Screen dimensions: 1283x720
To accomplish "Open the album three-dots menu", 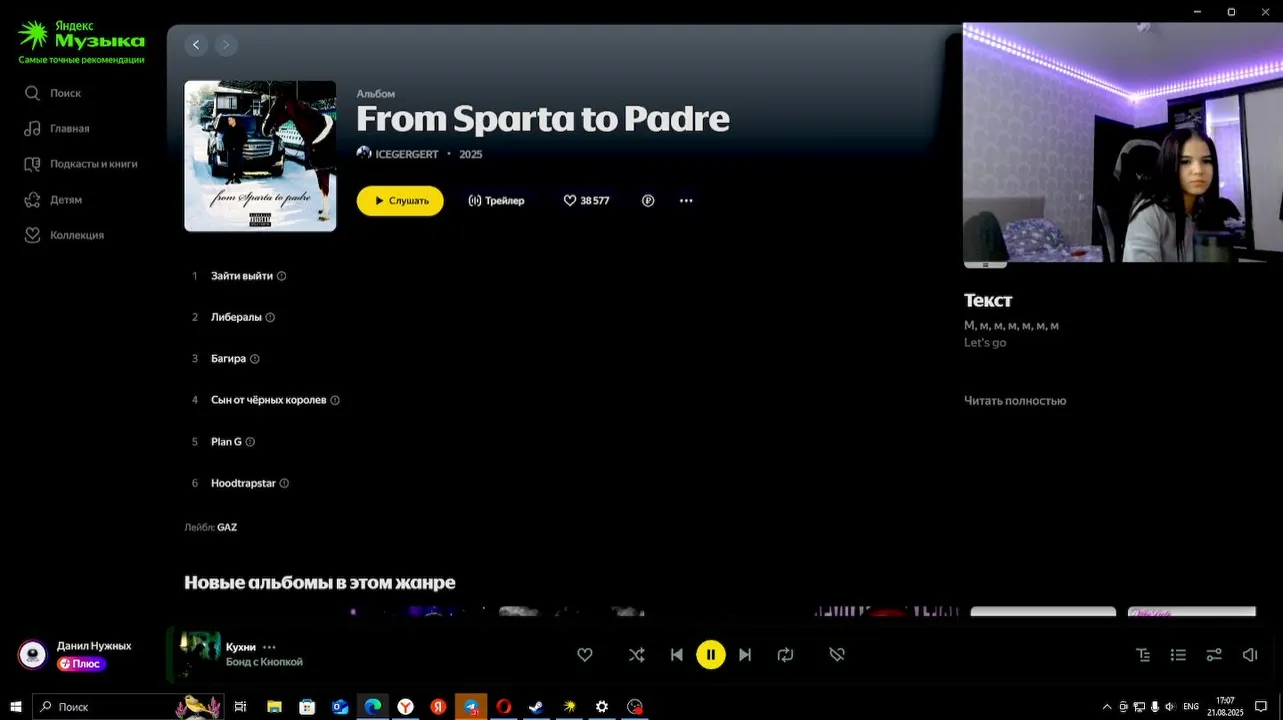I will 686,201.
